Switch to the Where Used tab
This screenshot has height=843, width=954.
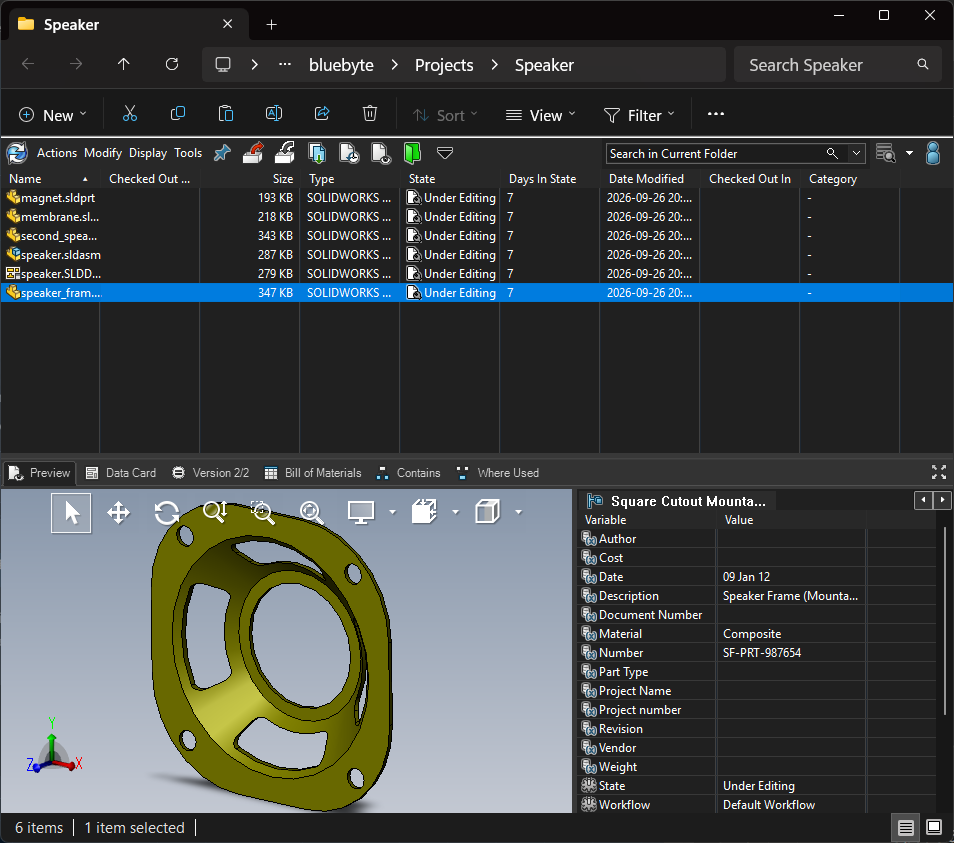(498, 473)
